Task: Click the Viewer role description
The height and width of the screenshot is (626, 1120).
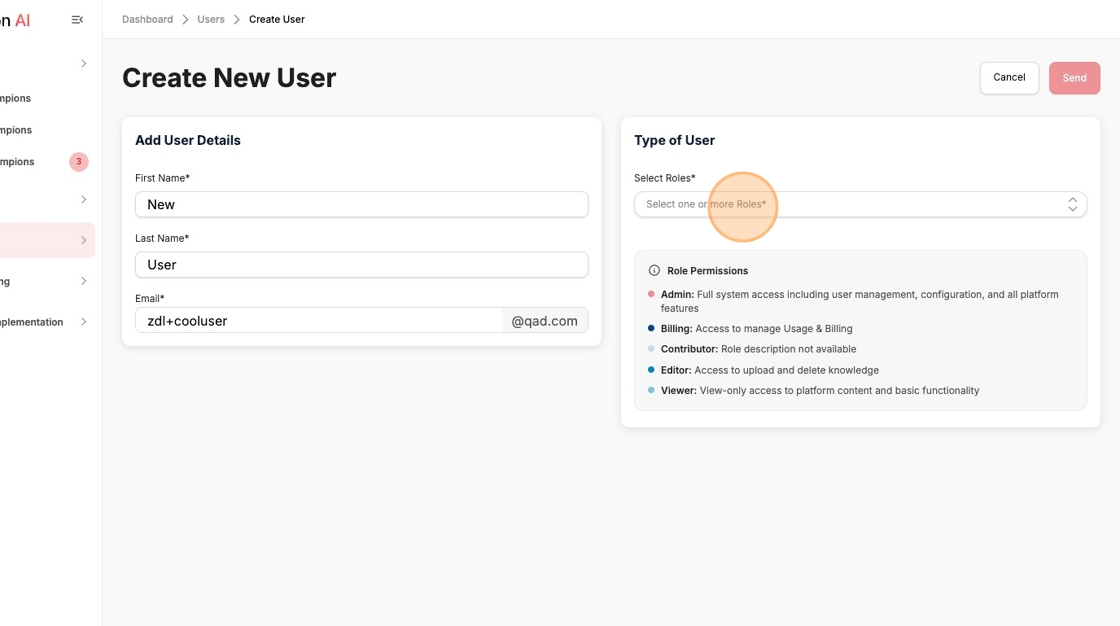Action: click(820, 390)
